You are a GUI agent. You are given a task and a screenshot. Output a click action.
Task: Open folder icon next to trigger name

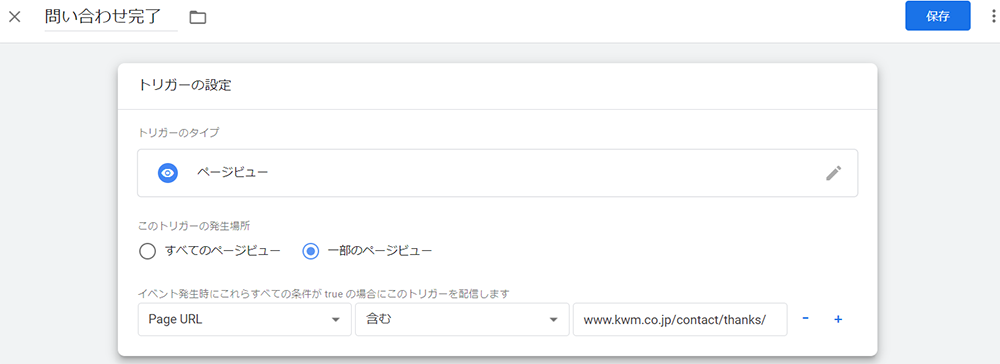coord(198,17)
